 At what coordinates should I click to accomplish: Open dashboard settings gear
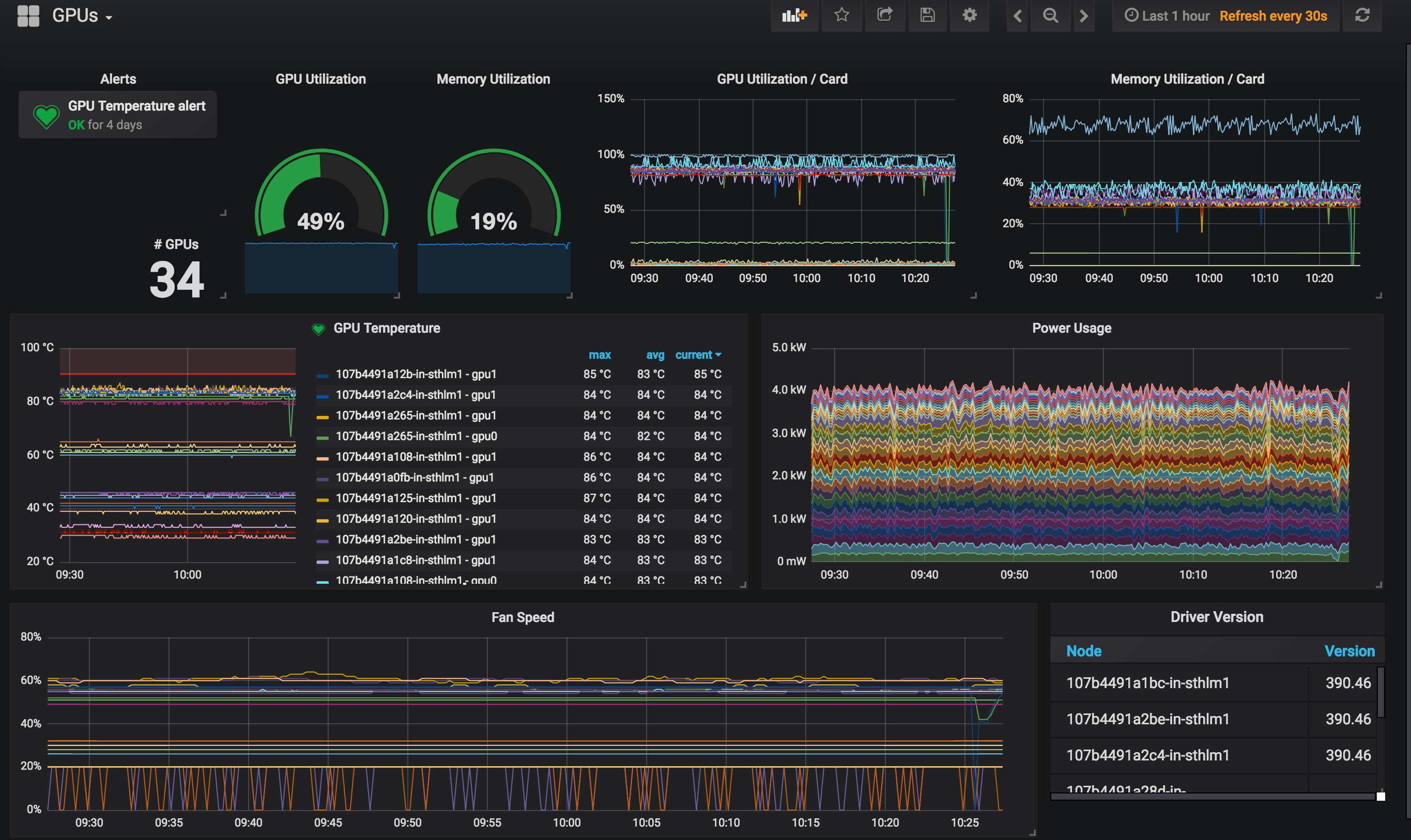click(970, 16)
